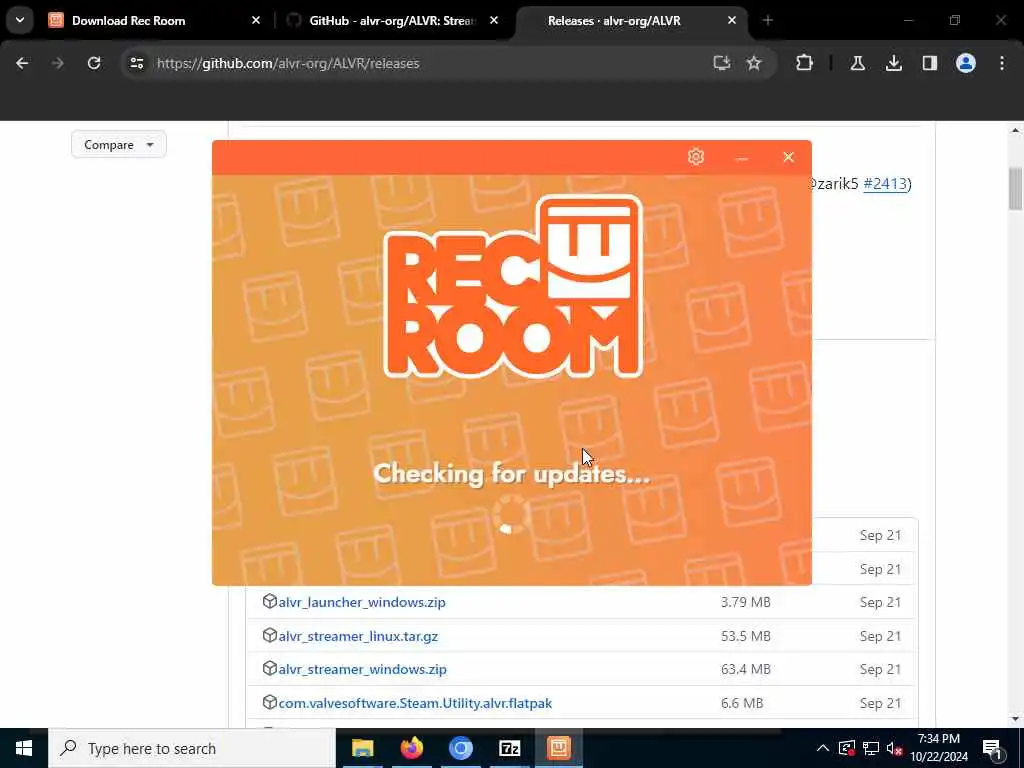Switch to GitHub alvr-org/ALVR tab
Screen dimensions: 1024x768
tap(392, 21)
